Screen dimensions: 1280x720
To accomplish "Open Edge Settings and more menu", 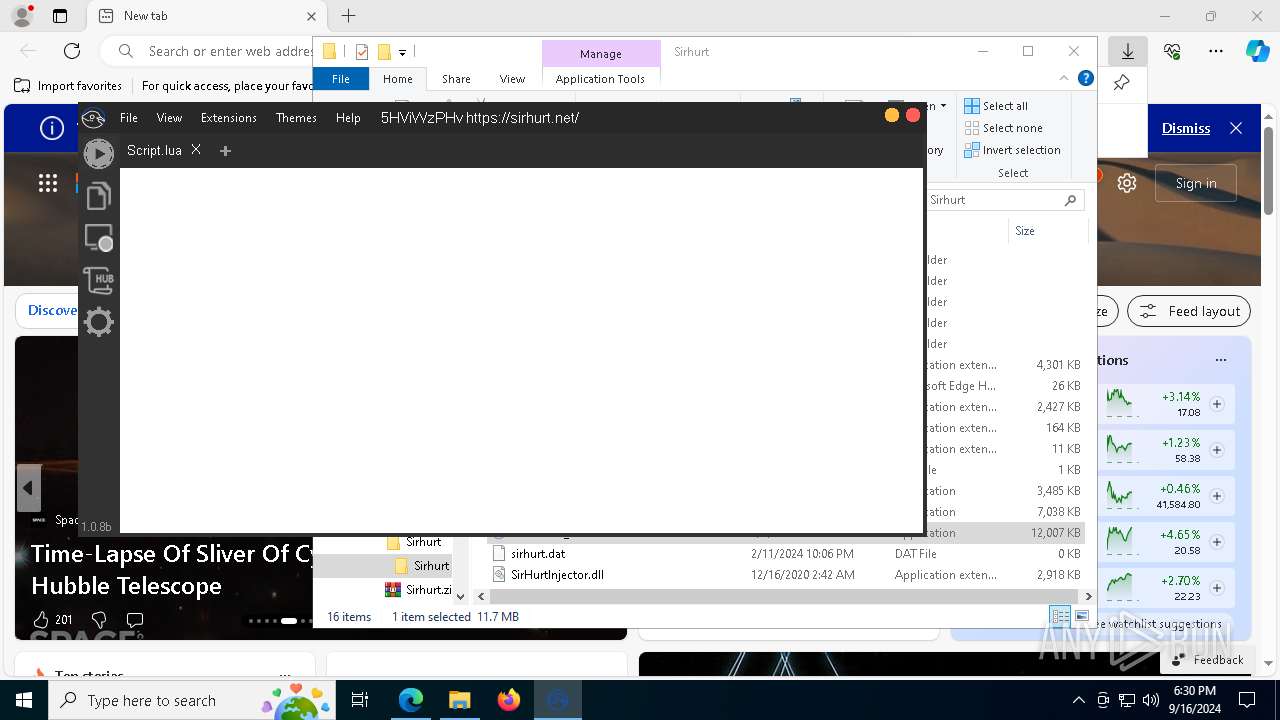I will (1216, 51).
